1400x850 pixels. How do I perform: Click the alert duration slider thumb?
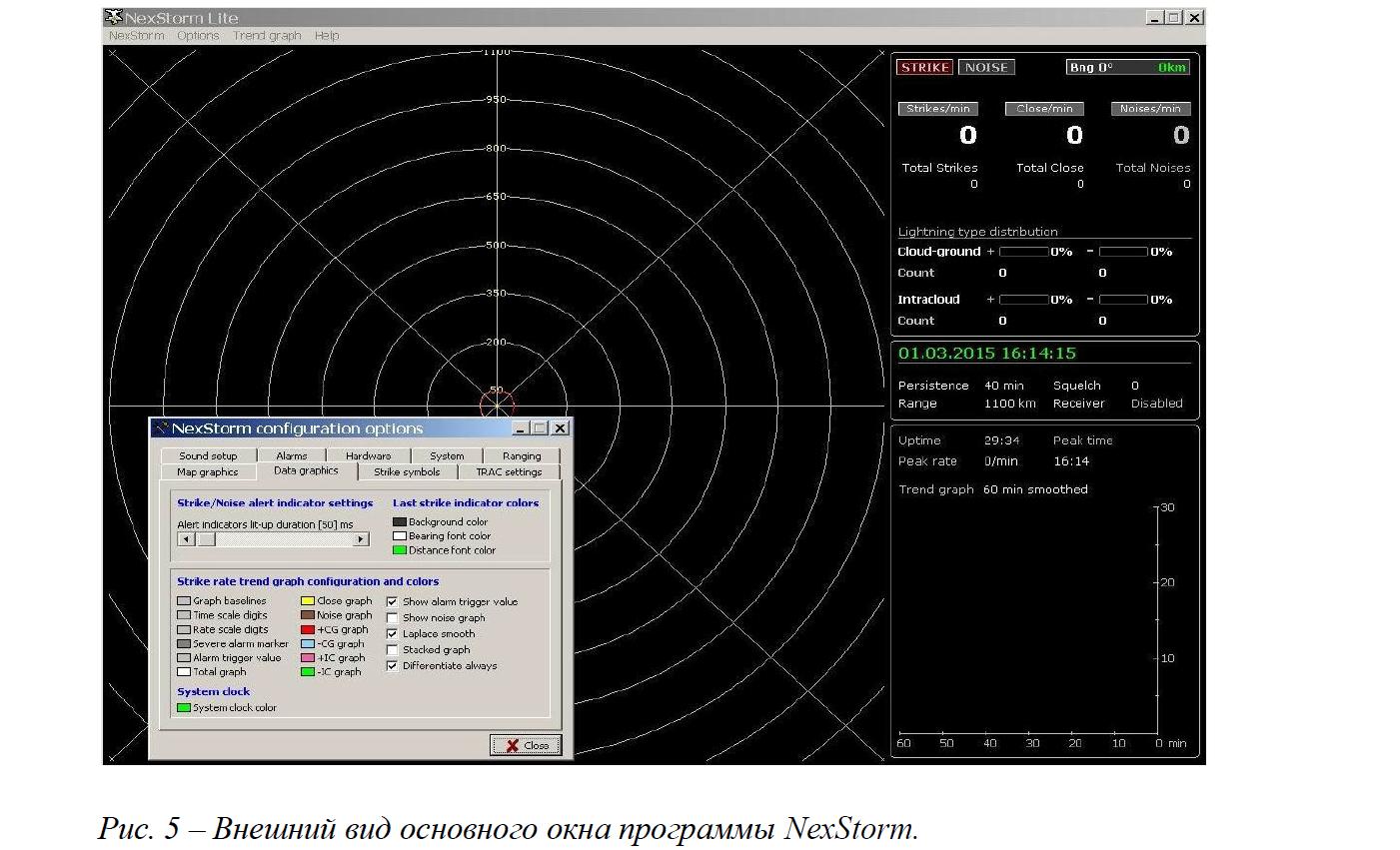coord(205,539)
